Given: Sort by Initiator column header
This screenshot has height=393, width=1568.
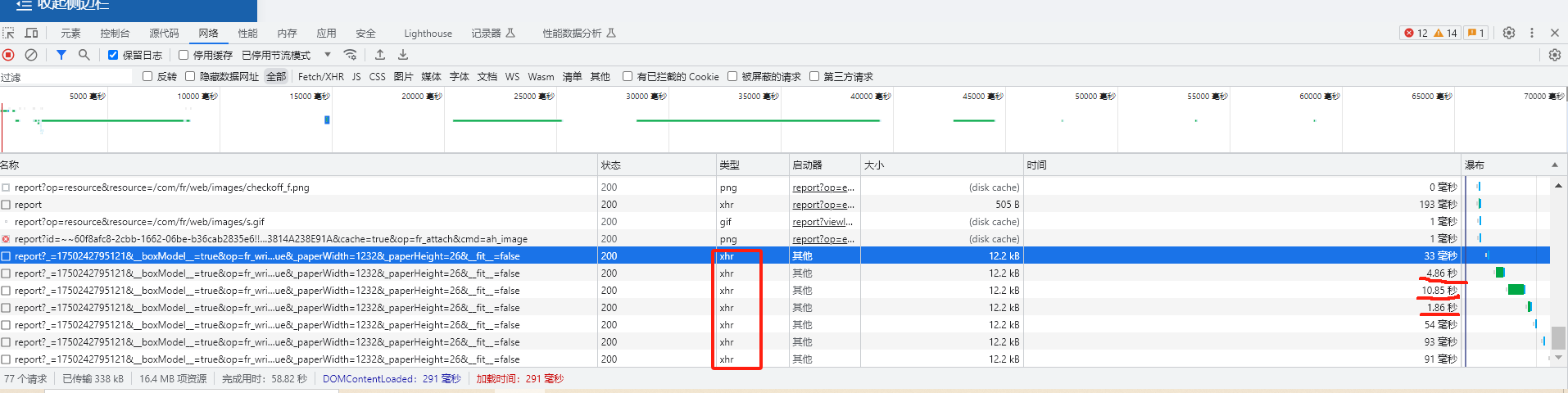Looking at the screenshot, I should coord(824,165).
